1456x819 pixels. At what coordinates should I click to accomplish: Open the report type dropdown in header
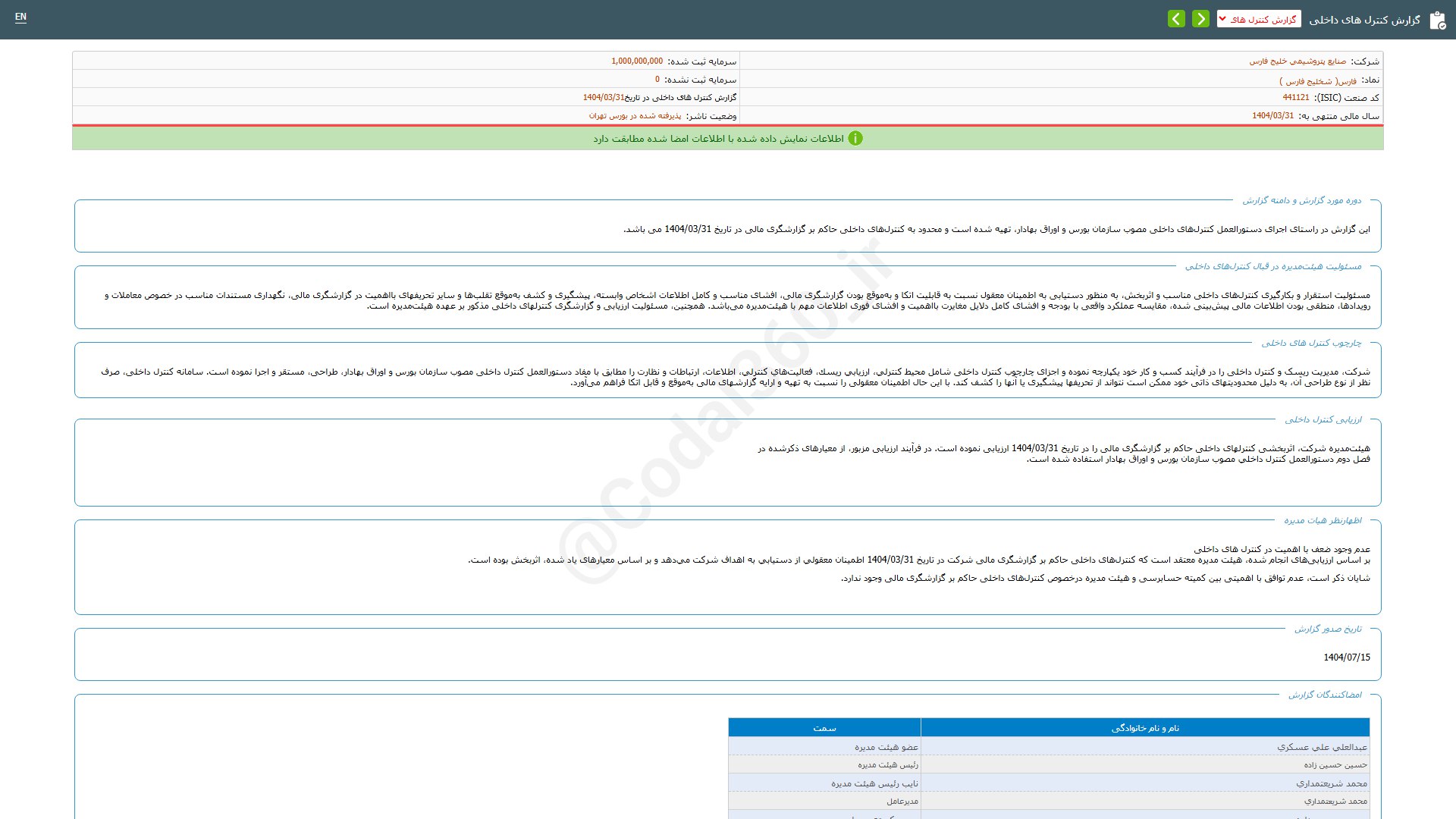click(1259, 19)
